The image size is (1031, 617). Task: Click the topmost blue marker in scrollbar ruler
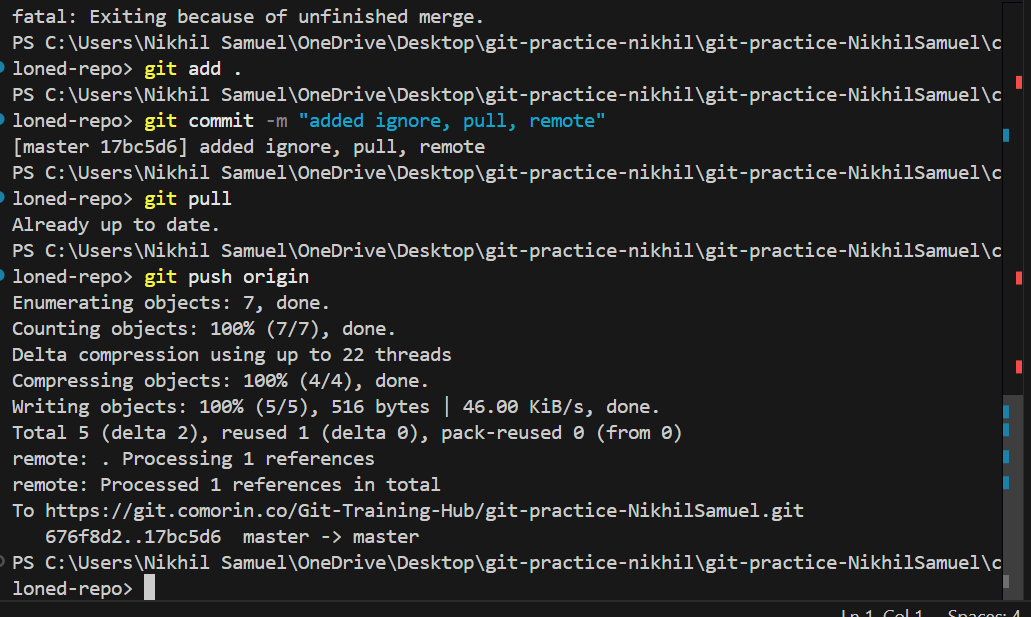point(1005,135)
